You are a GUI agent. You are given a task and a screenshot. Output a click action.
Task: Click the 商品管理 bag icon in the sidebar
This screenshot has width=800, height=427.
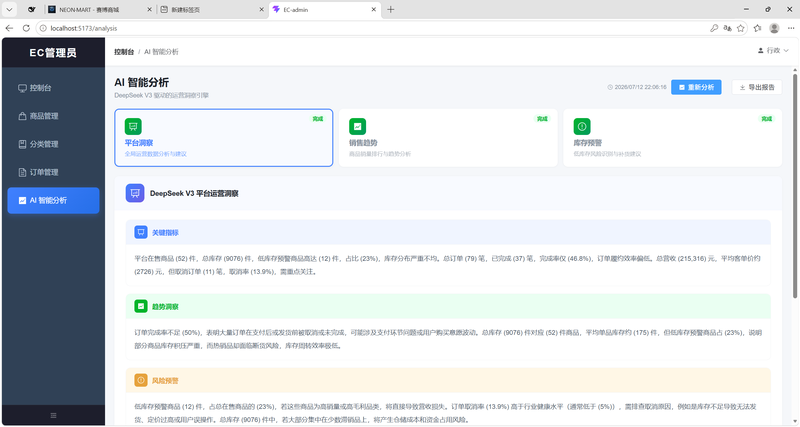click(x=22, y=116)
